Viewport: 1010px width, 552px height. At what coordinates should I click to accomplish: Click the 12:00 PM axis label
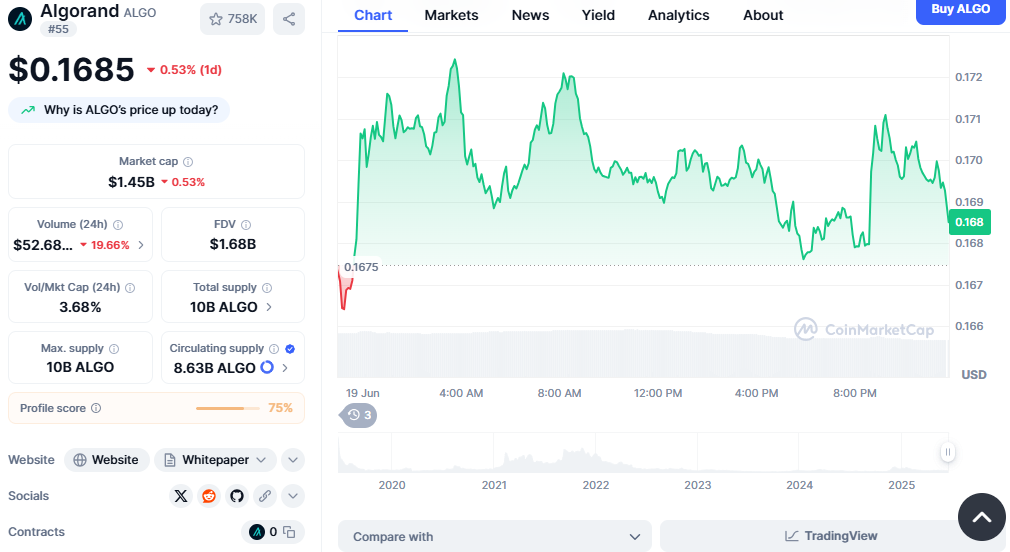pos(658,393)
